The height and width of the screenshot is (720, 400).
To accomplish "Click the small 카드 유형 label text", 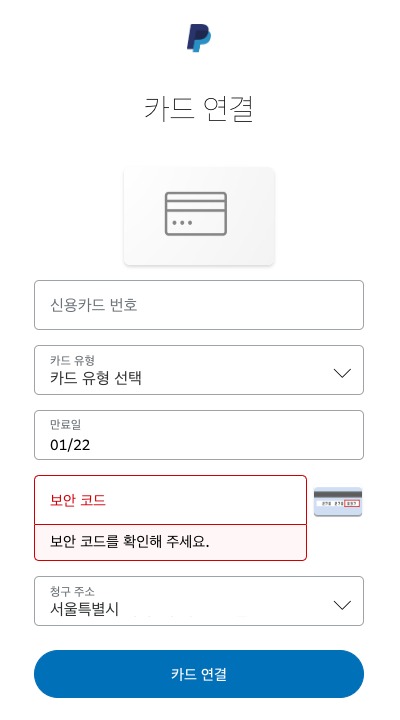I will [x=72, y=360].
